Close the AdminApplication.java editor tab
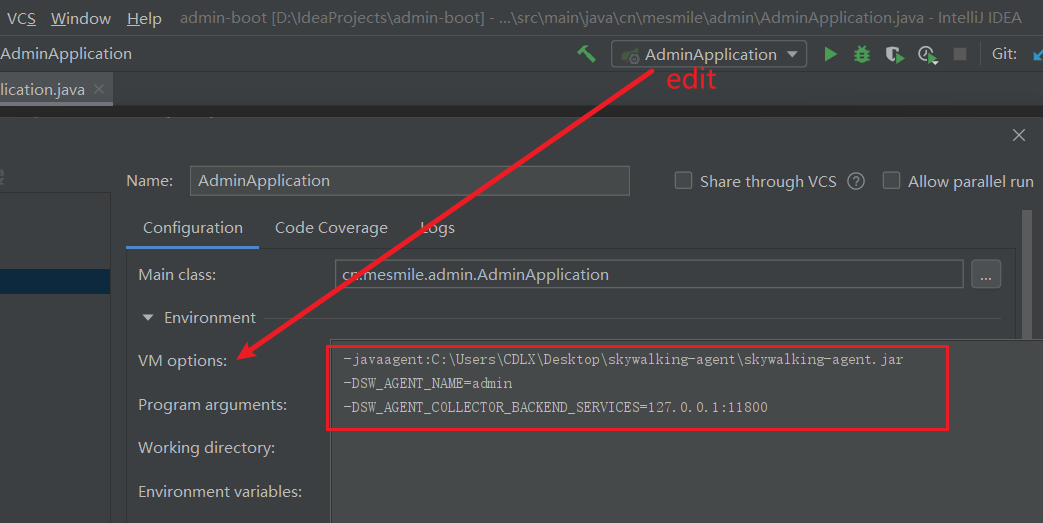Image resolution: width=1043 pixels, height=523 pixels. (x=99, y=89)
